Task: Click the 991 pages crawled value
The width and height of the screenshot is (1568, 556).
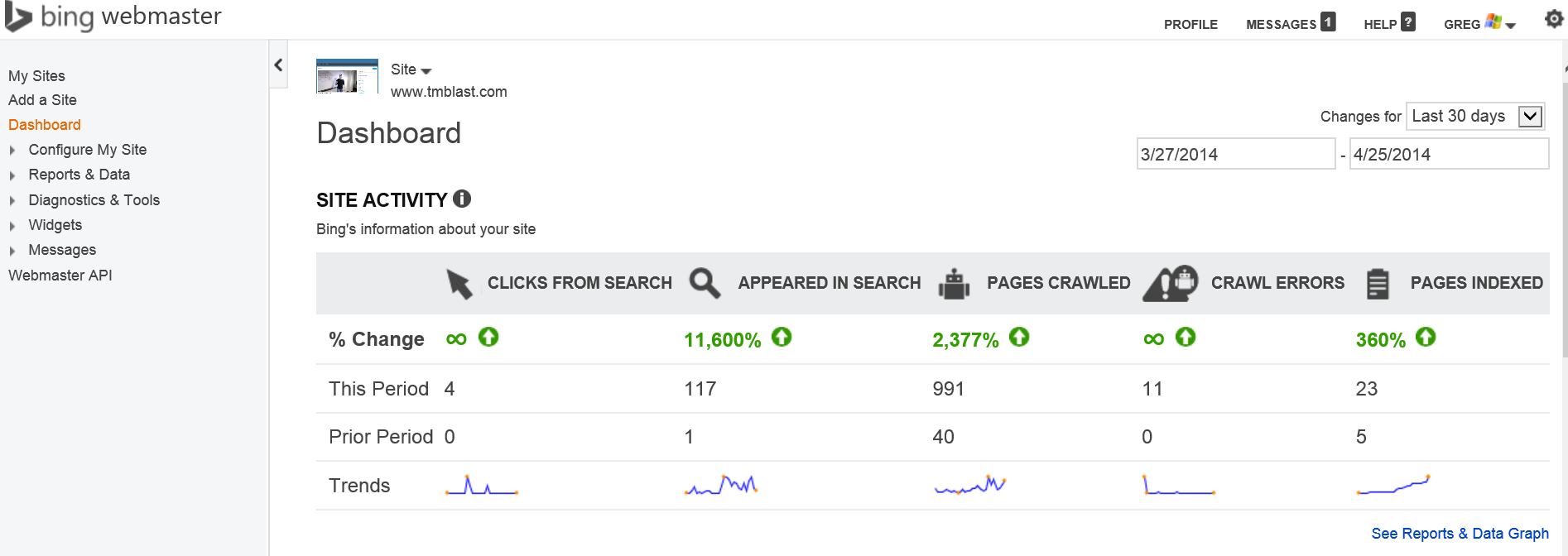Action: pyautogui.click(x=948, y=389)
